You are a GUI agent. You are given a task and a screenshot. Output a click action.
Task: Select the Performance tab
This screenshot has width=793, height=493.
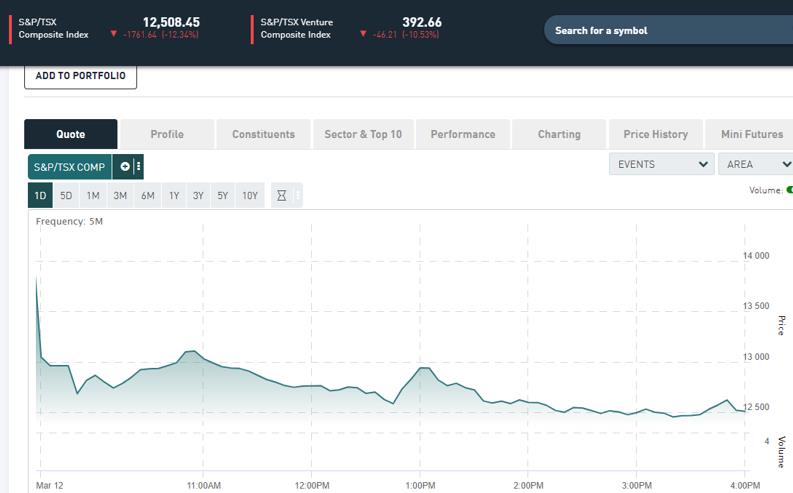coord(463,134)
